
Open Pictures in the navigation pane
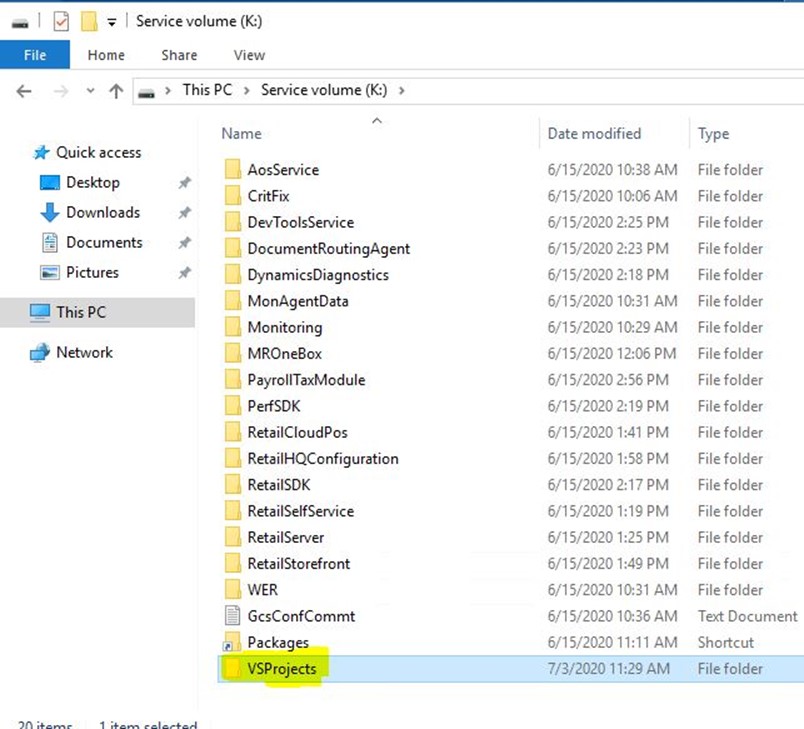pyautogui.click(x=92, y=272)
